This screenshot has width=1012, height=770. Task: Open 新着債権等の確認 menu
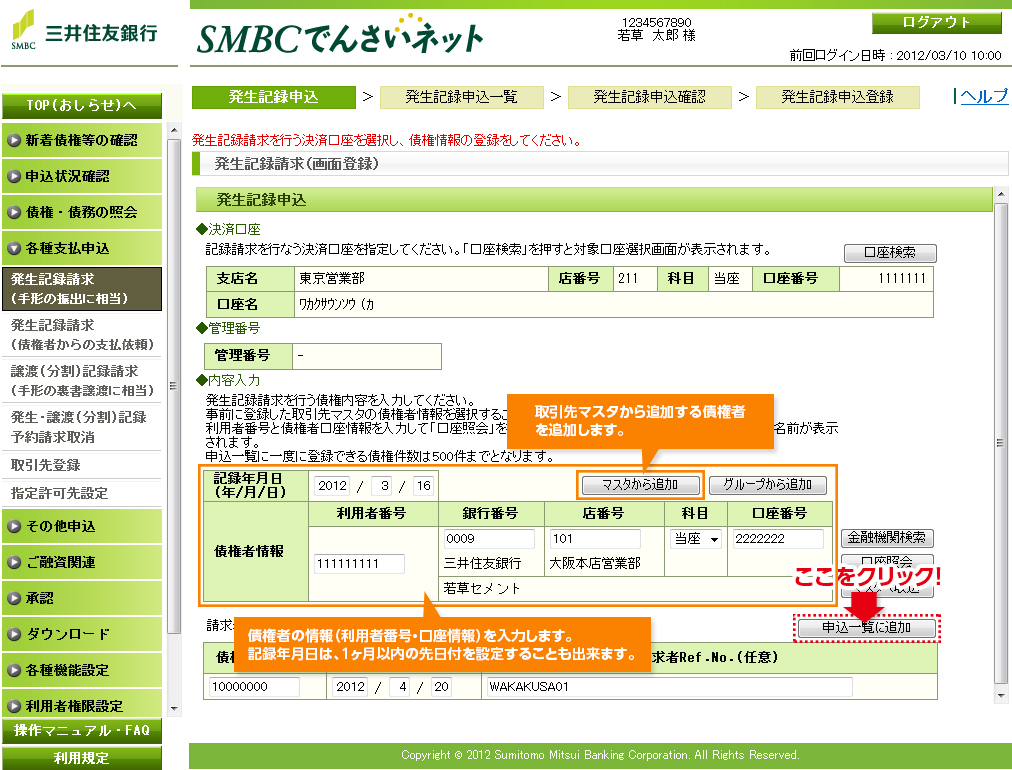pos(82,140)
